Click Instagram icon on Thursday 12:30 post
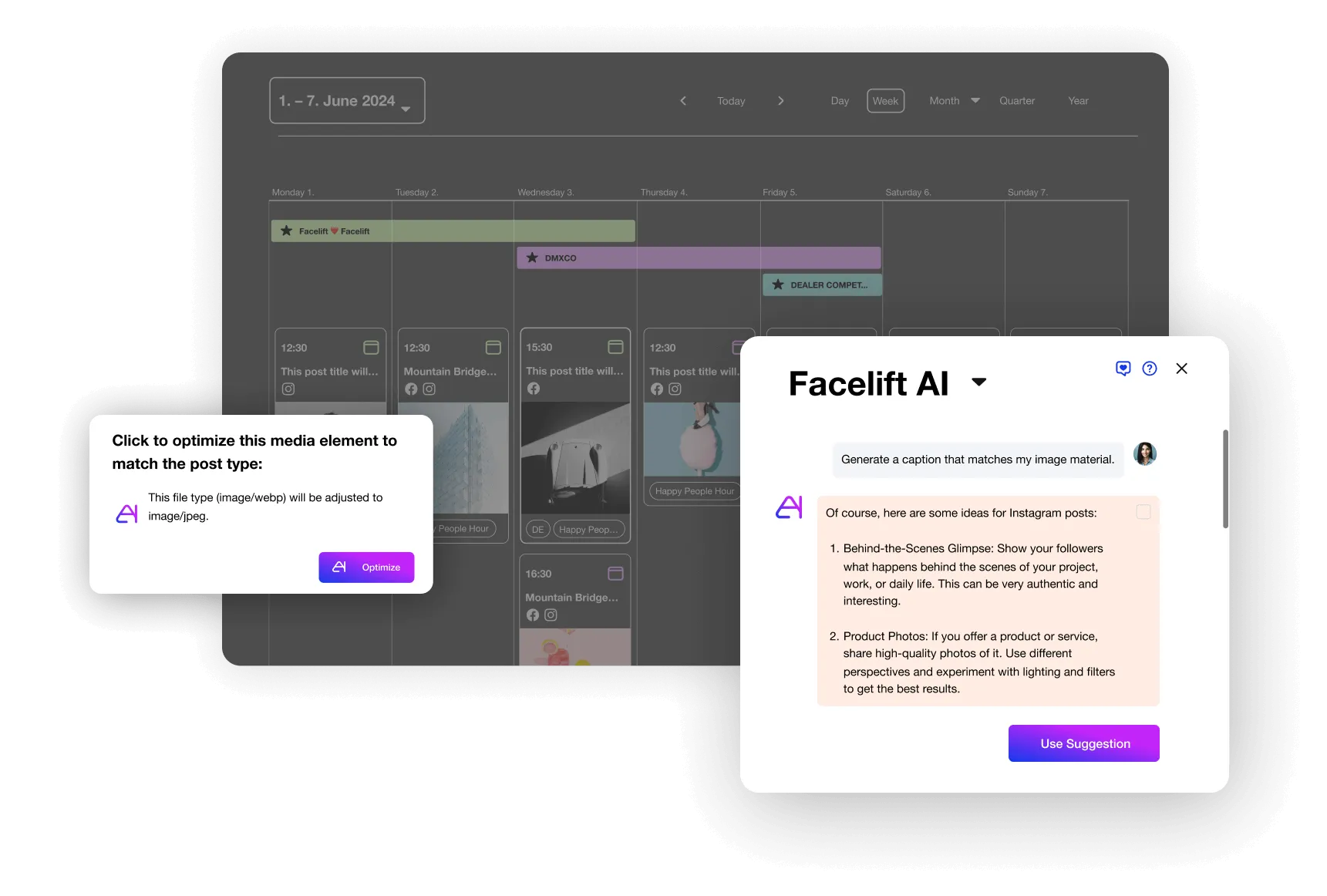Screen dimensions: 1327x896 click(x=675, y=389)
